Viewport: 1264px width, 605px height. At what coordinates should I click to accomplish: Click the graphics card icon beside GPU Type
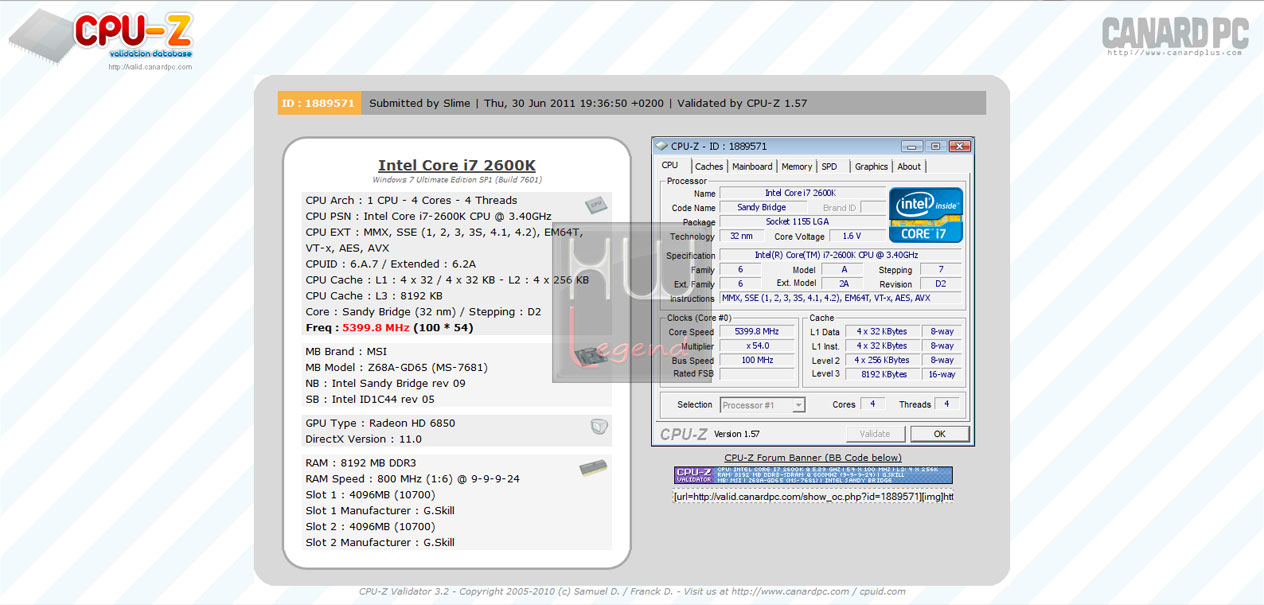[x=599, y=427]
